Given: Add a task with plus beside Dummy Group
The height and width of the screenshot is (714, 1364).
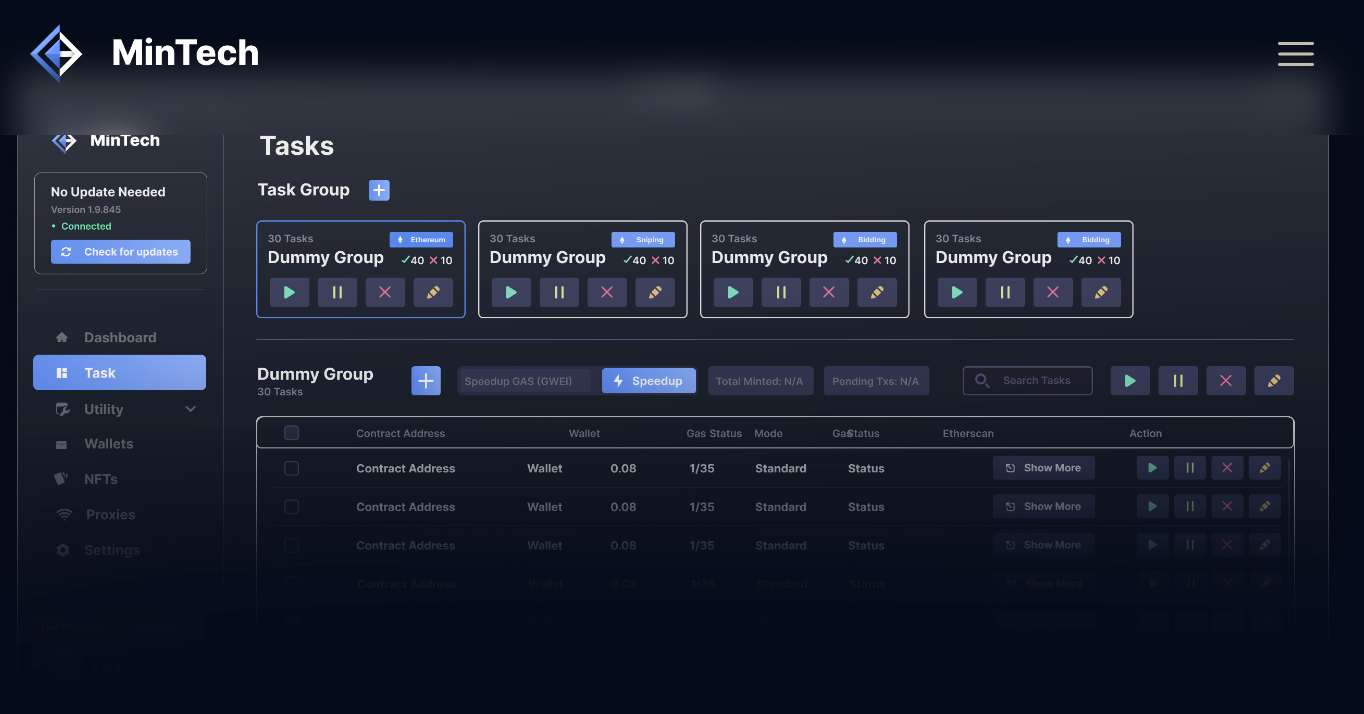Looking at the screenshot, I should [x=426, y=381].
